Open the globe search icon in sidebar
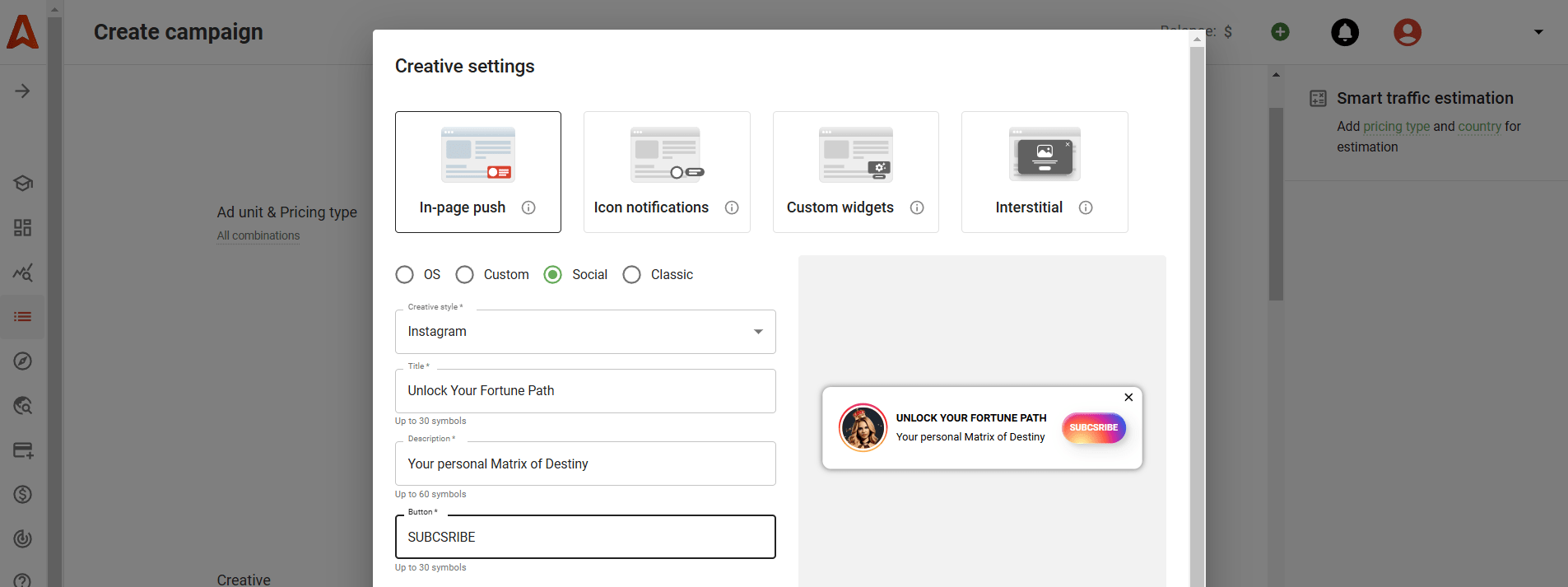1568x587 pixels. coord(23,406)
